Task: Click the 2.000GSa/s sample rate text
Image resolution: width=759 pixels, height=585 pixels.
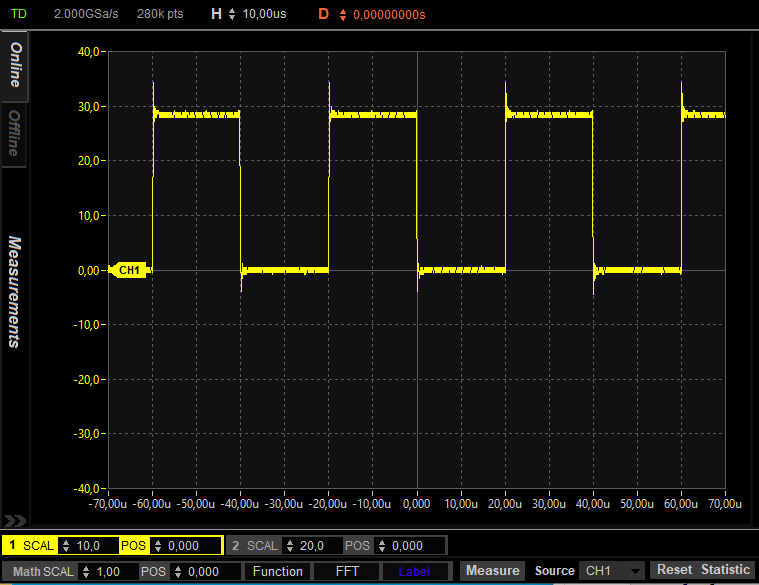Action: (86, 14)
